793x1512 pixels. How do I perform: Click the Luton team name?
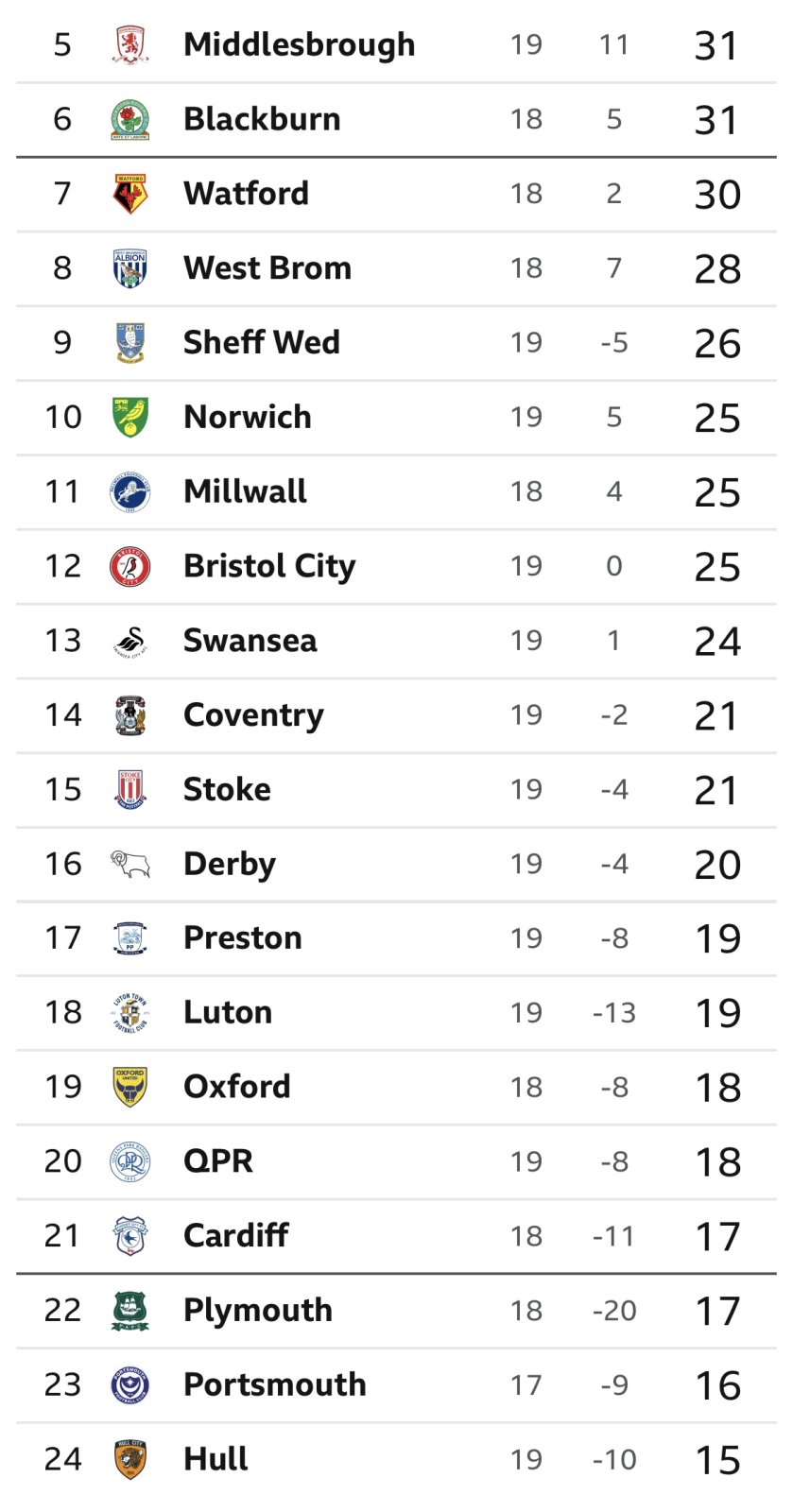click(x=227, y=1012)
